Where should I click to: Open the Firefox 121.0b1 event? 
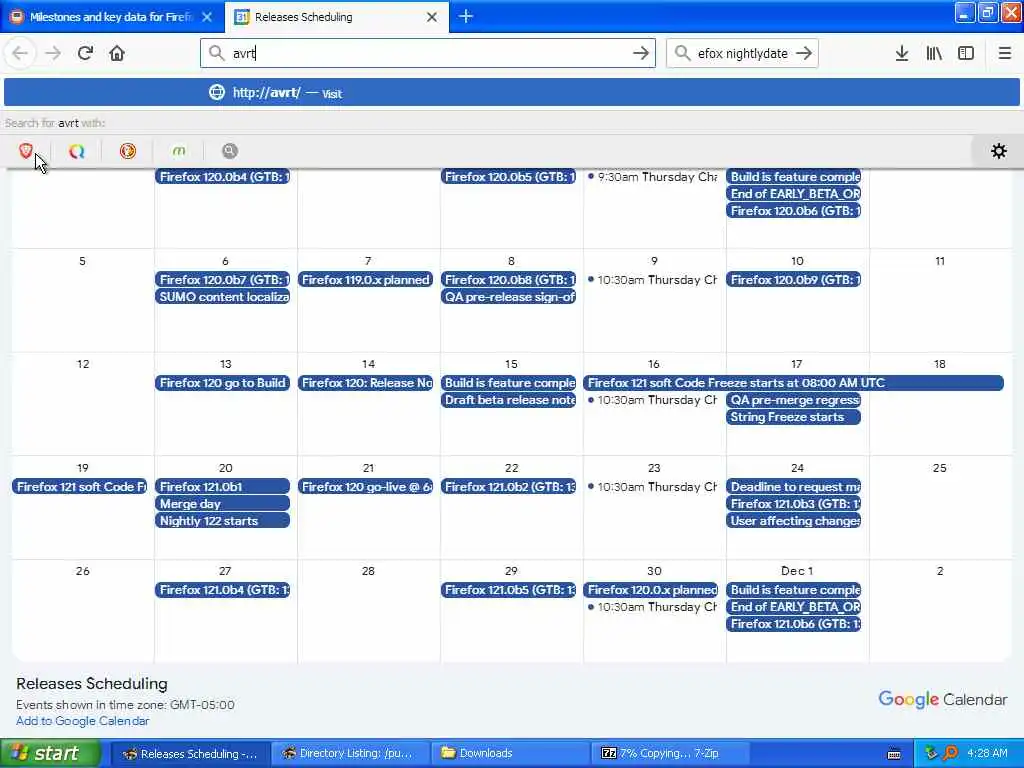[223, 487]
